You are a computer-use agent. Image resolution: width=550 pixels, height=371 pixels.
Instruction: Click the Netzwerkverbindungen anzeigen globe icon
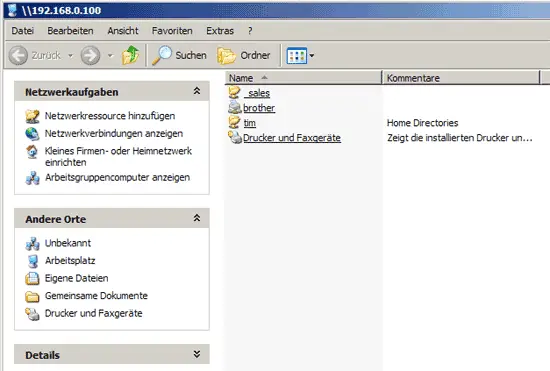pos(32,134)
